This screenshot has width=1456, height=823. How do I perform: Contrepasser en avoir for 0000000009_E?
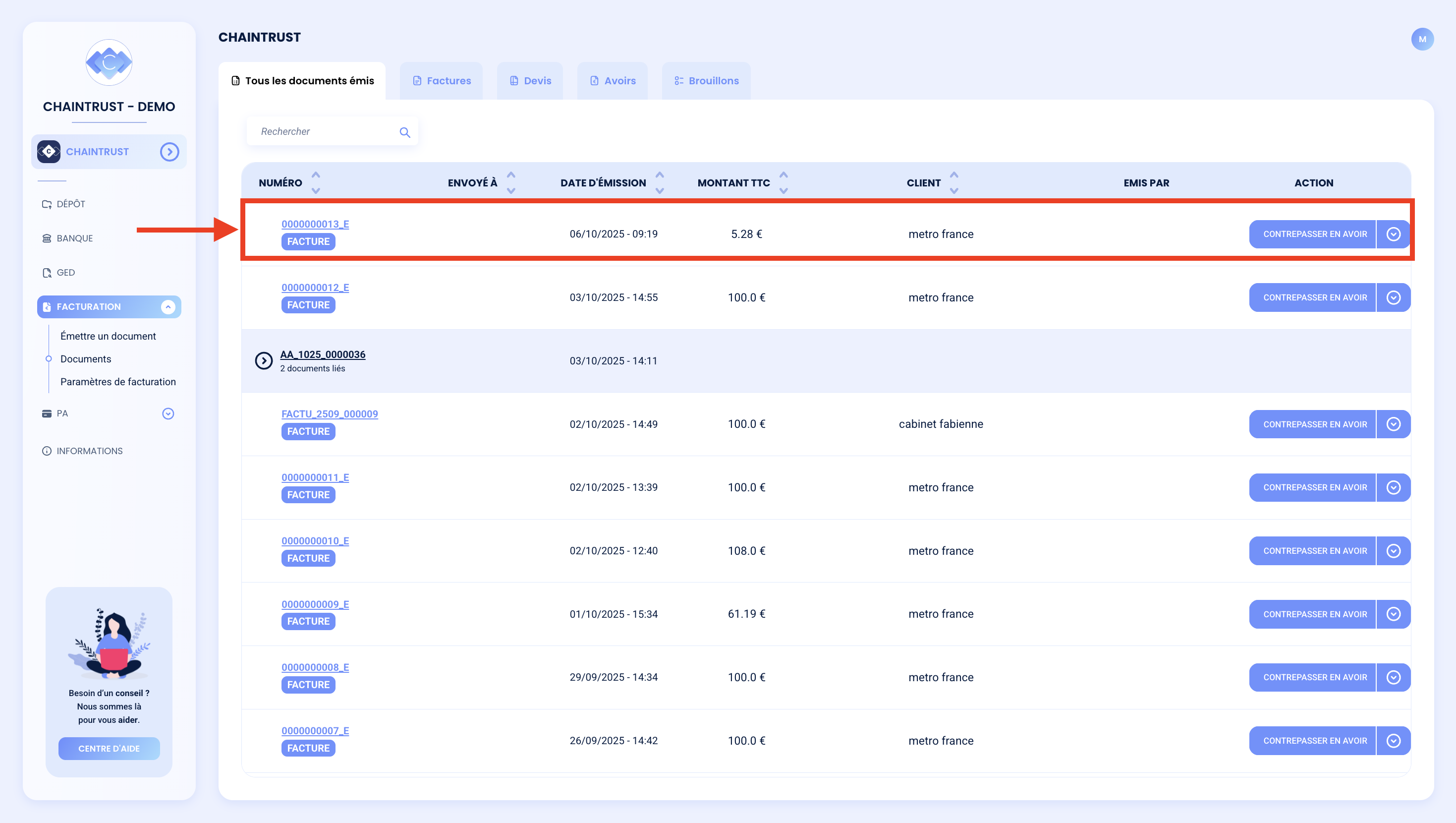click(1312, 614)
